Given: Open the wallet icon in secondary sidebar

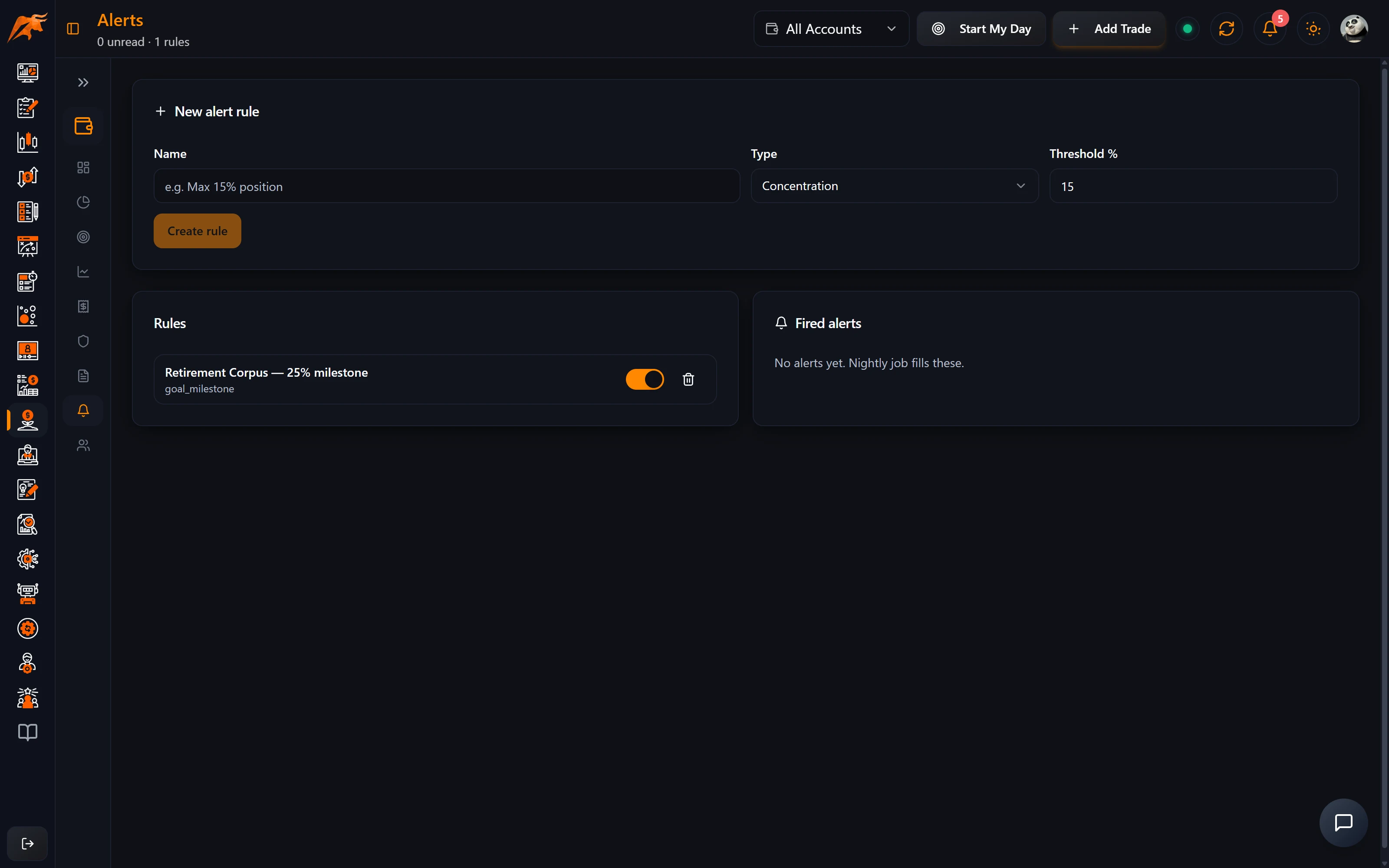Looking at the screenshot, I should click(x=83, y=126).
